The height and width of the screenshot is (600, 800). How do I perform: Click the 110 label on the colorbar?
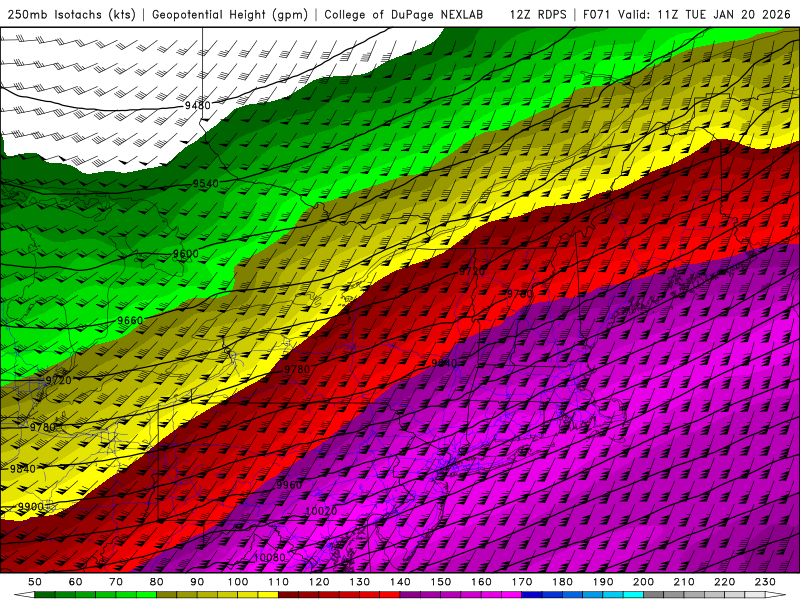[x=279, y=582]
